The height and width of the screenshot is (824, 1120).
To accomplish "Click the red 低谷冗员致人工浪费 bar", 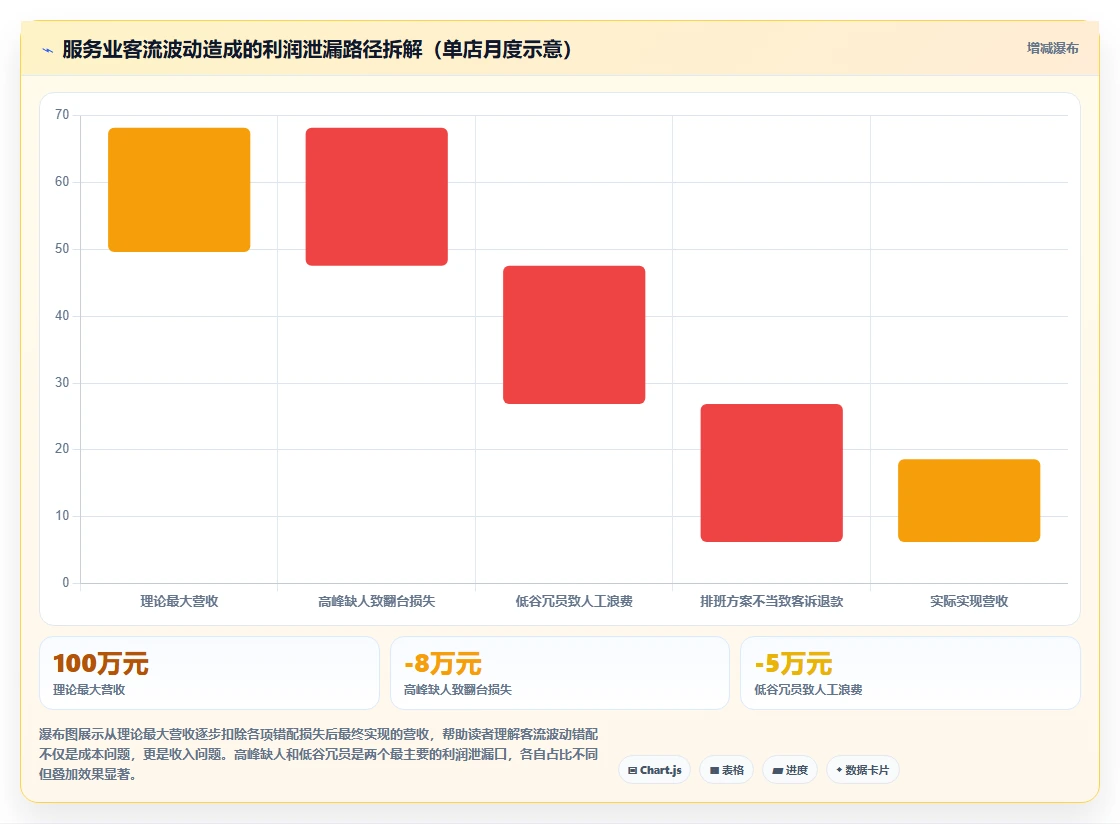I will (x=574, y=335).
